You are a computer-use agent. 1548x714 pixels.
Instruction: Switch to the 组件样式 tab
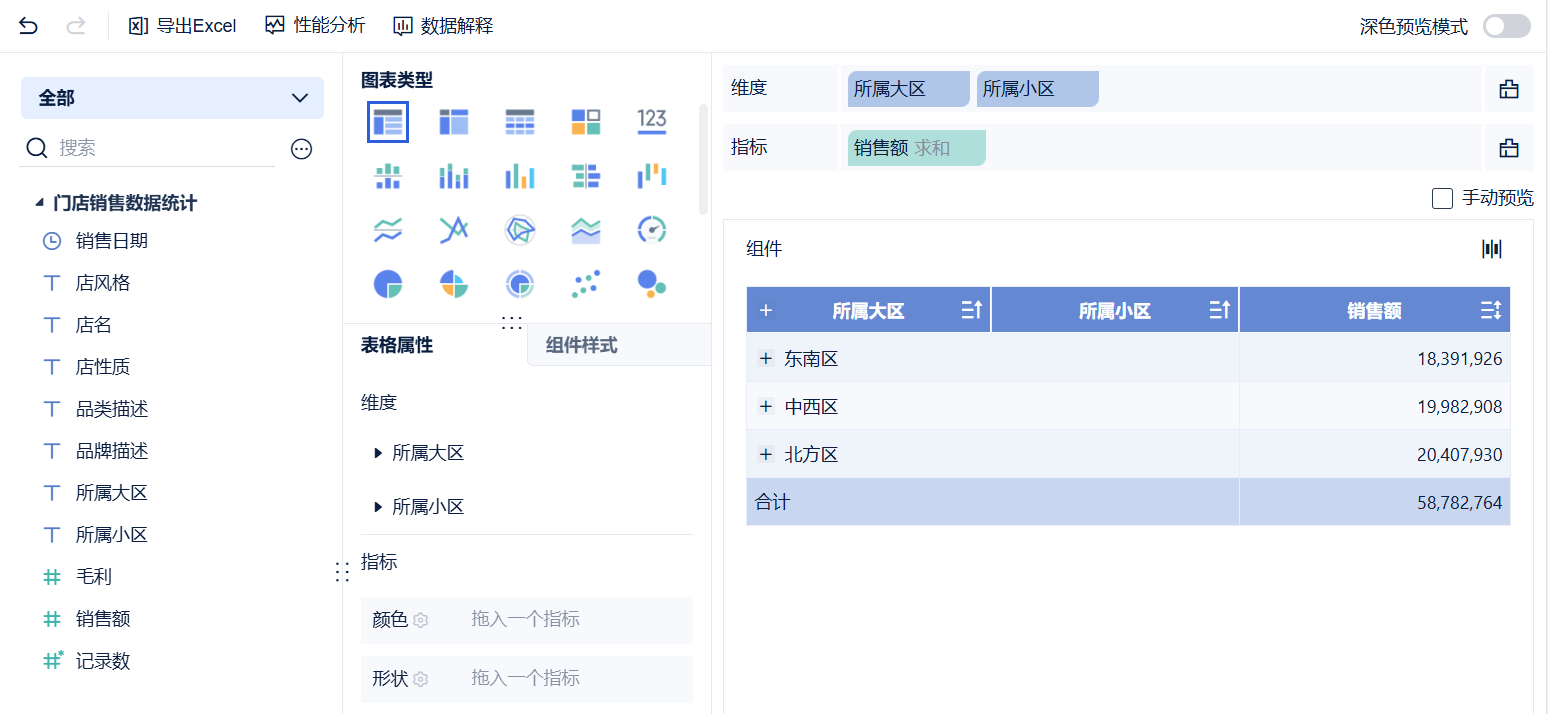582,346
